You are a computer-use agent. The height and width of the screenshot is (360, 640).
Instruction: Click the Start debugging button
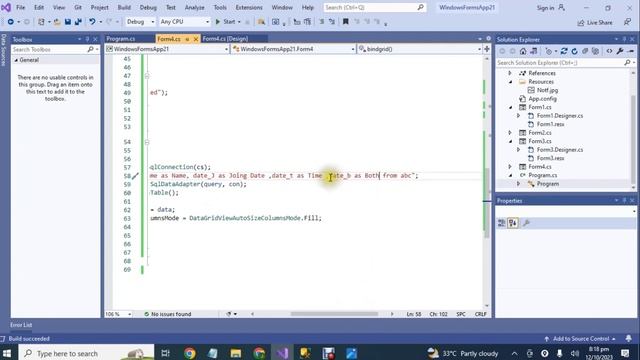pos(225,22)
